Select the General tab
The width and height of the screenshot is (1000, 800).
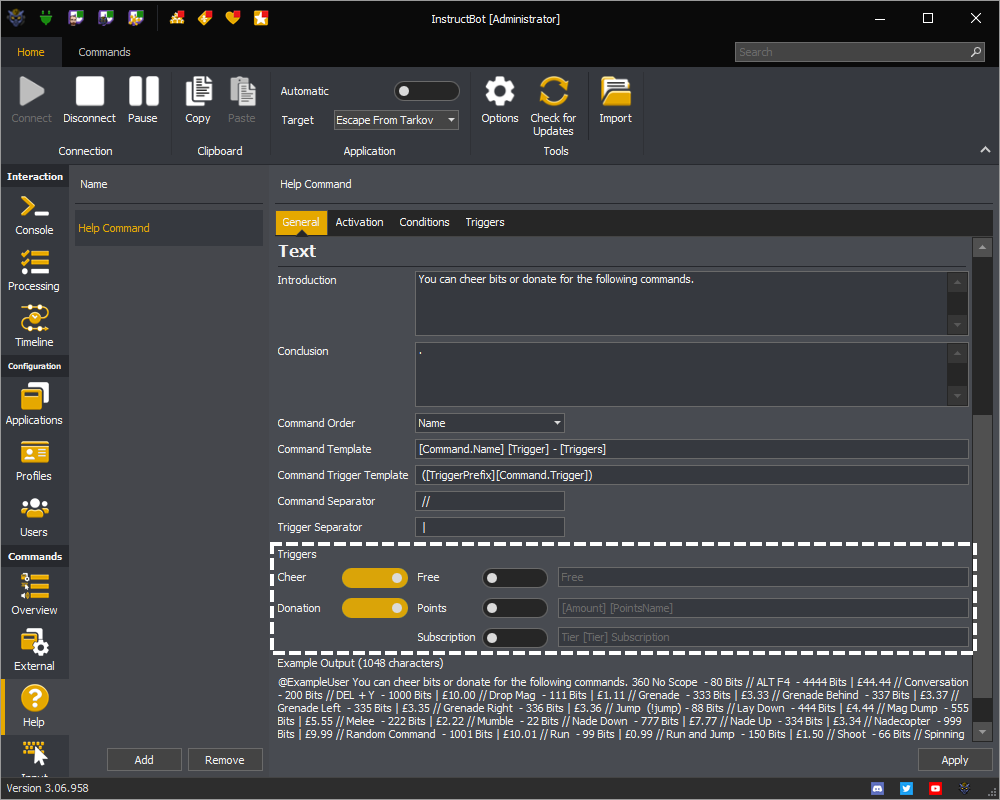pyautogui.click(x=301, y=222)
